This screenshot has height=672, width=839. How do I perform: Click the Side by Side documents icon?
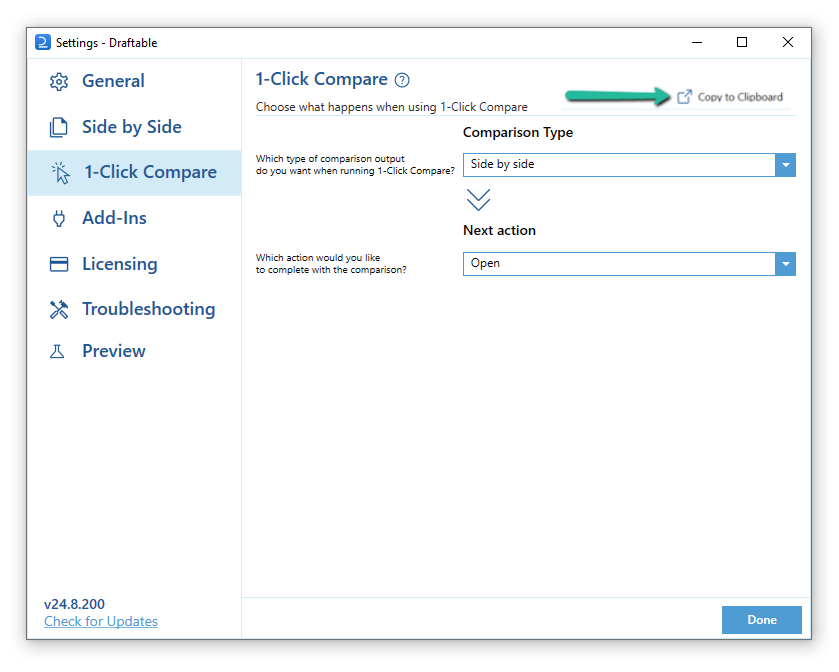tap(58, 127)
